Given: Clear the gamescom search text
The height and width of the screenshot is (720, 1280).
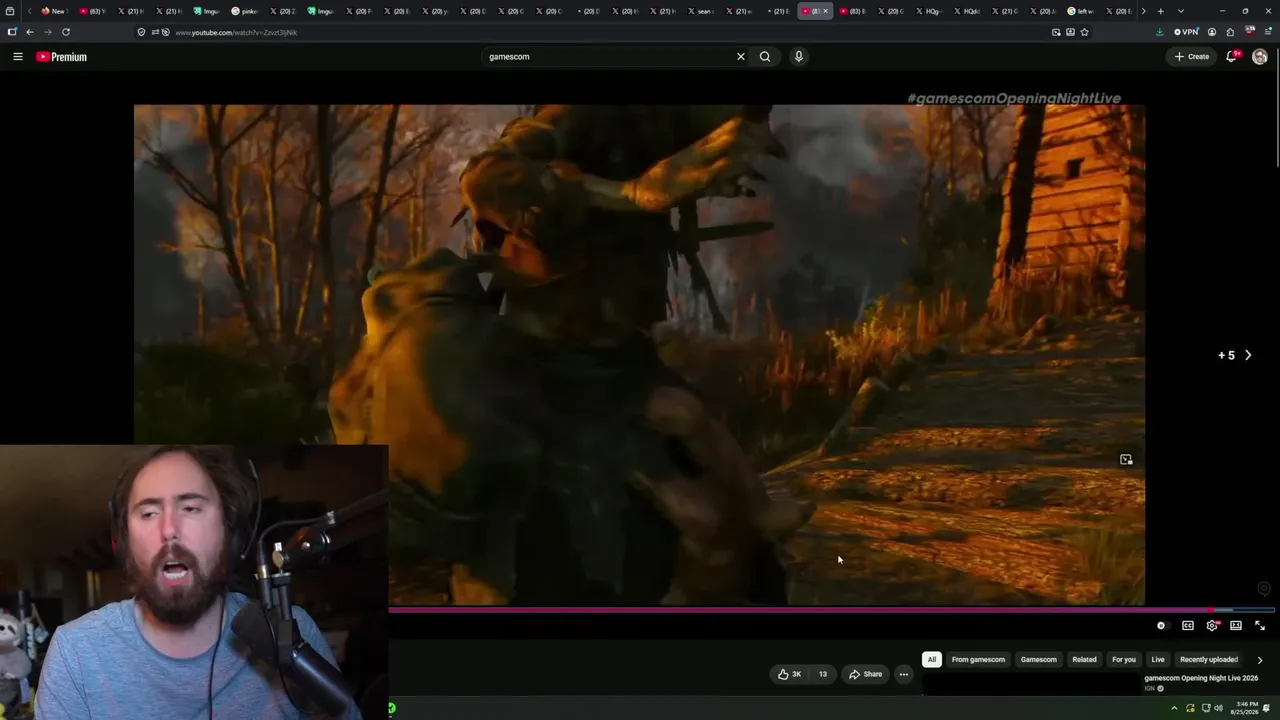Looking at the screenshot, I should (741, 57).
